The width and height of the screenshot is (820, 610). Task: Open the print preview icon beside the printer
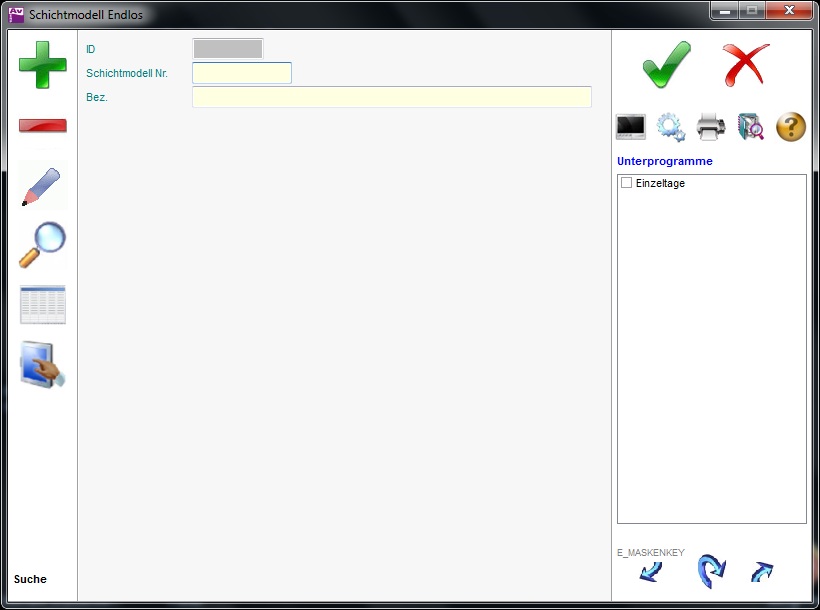pyautogui.click(x=750, y=127)
